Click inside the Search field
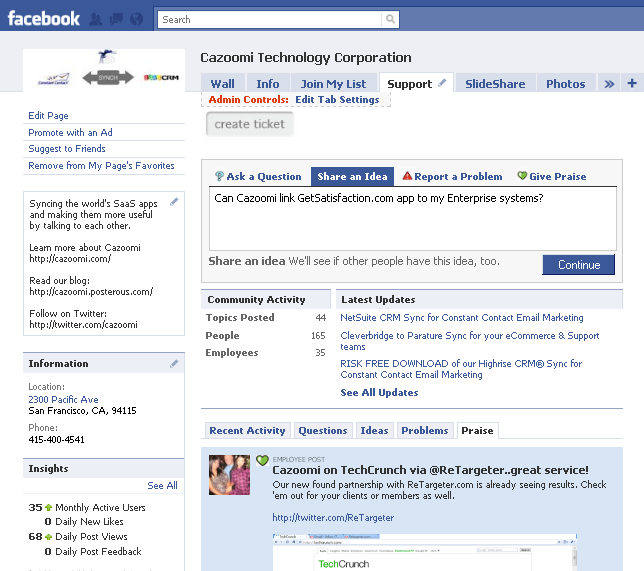The height and width of the screenshot is (571, 644). (x=270, y=19)
